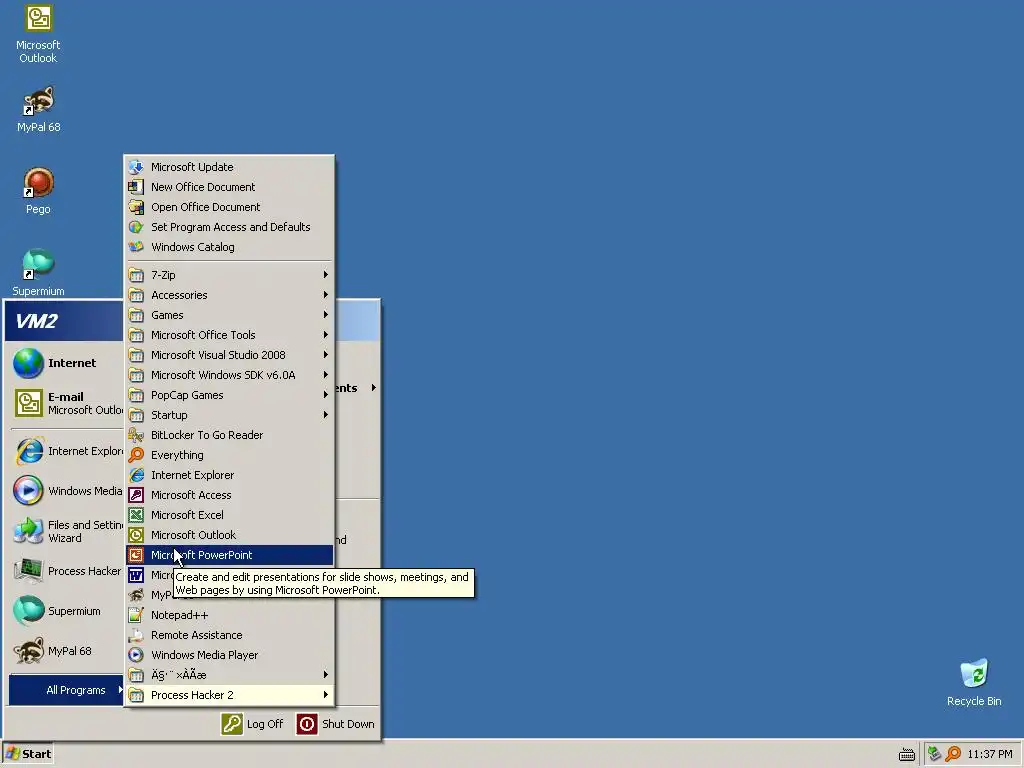Open Files and Settings Wizard from Start menu
The image size is (1024, 768).
66,531
